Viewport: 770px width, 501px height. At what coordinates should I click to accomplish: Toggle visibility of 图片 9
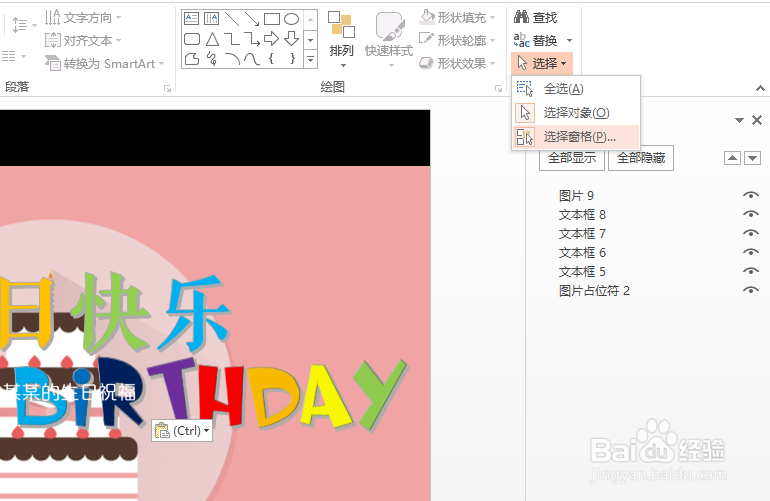click(x=750, y=195)
